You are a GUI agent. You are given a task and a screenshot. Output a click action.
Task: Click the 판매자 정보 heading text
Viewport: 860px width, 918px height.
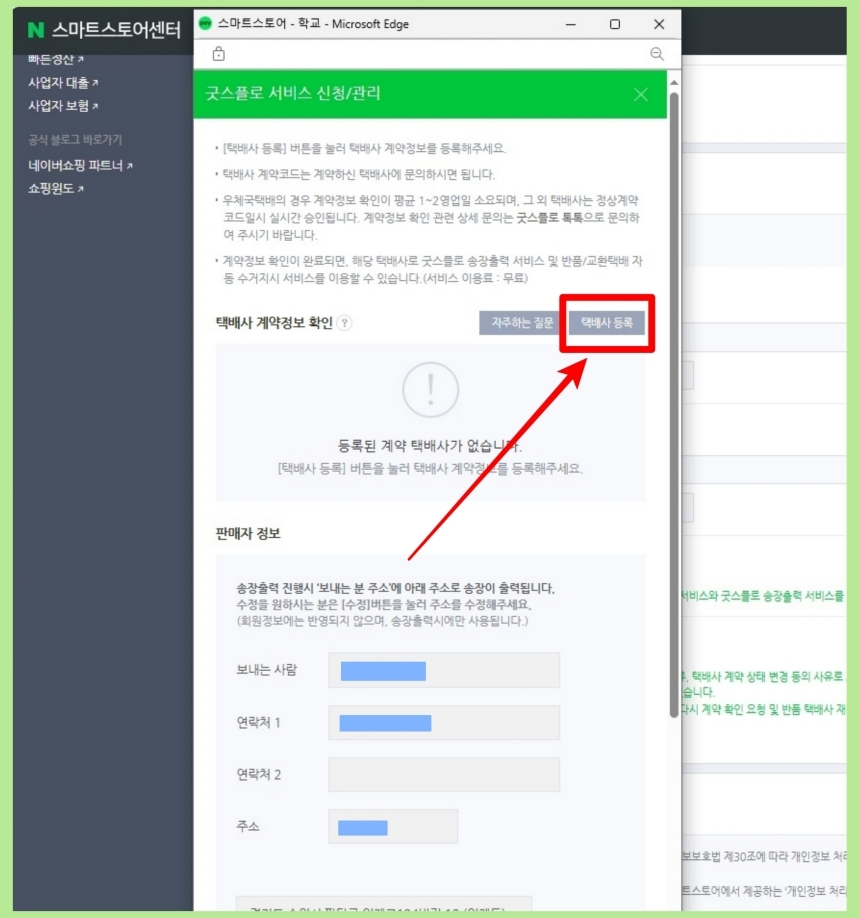[248, 533]
